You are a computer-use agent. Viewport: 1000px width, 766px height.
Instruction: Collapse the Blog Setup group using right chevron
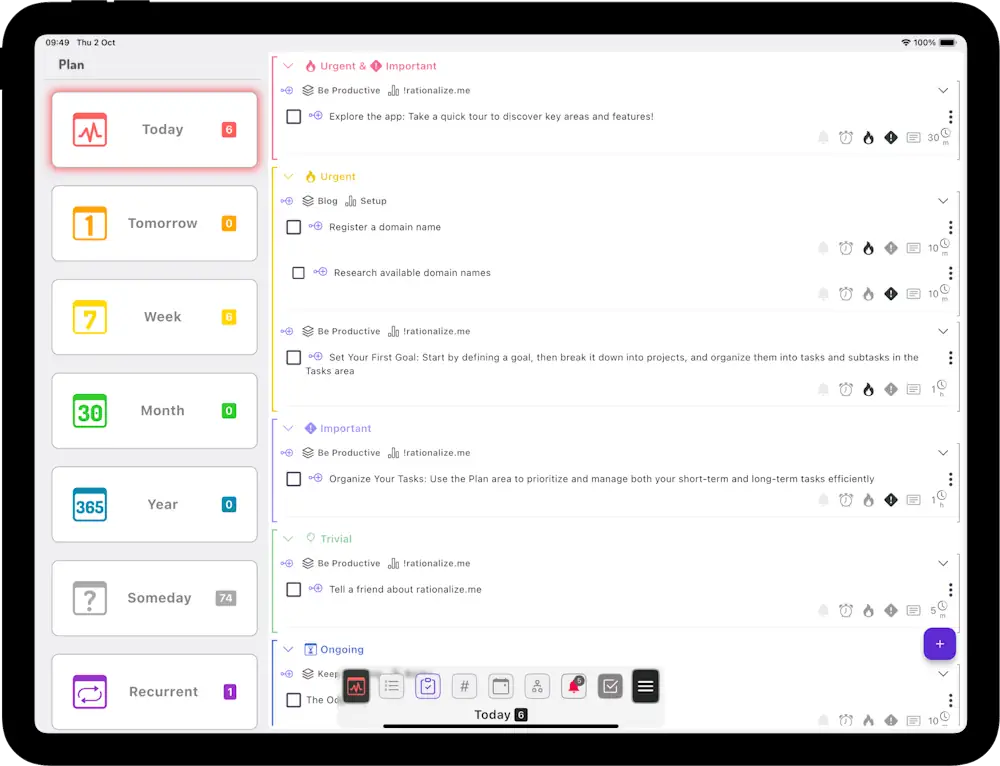[943, 201]
